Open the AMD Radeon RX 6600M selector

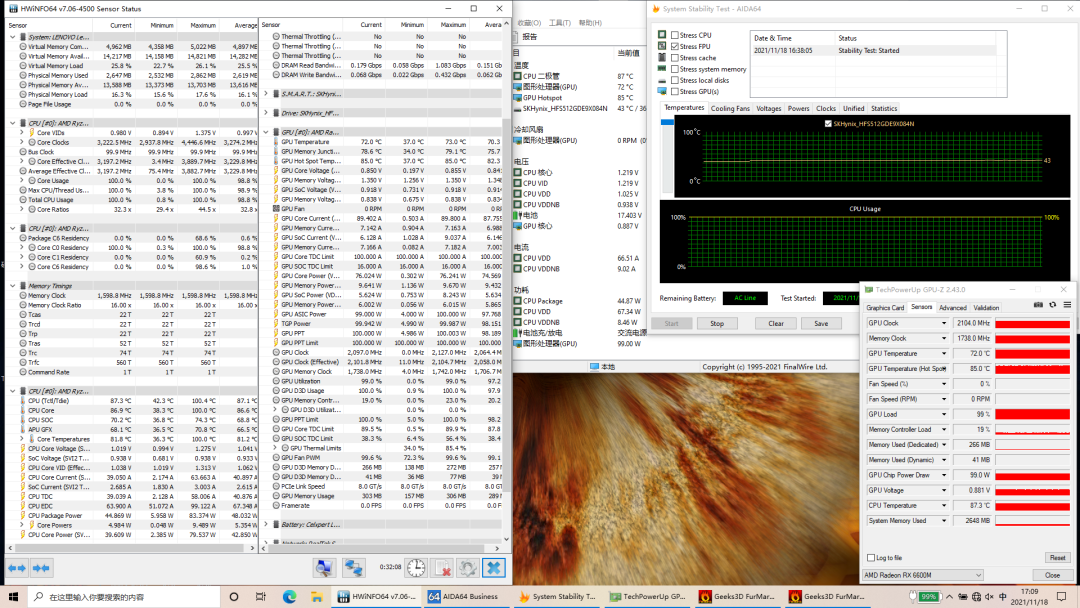click(922, 575)
